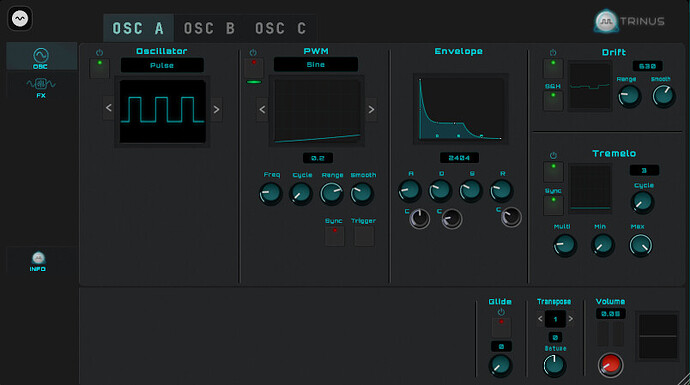Click the Envelope D knob

[x=440, y=191]
